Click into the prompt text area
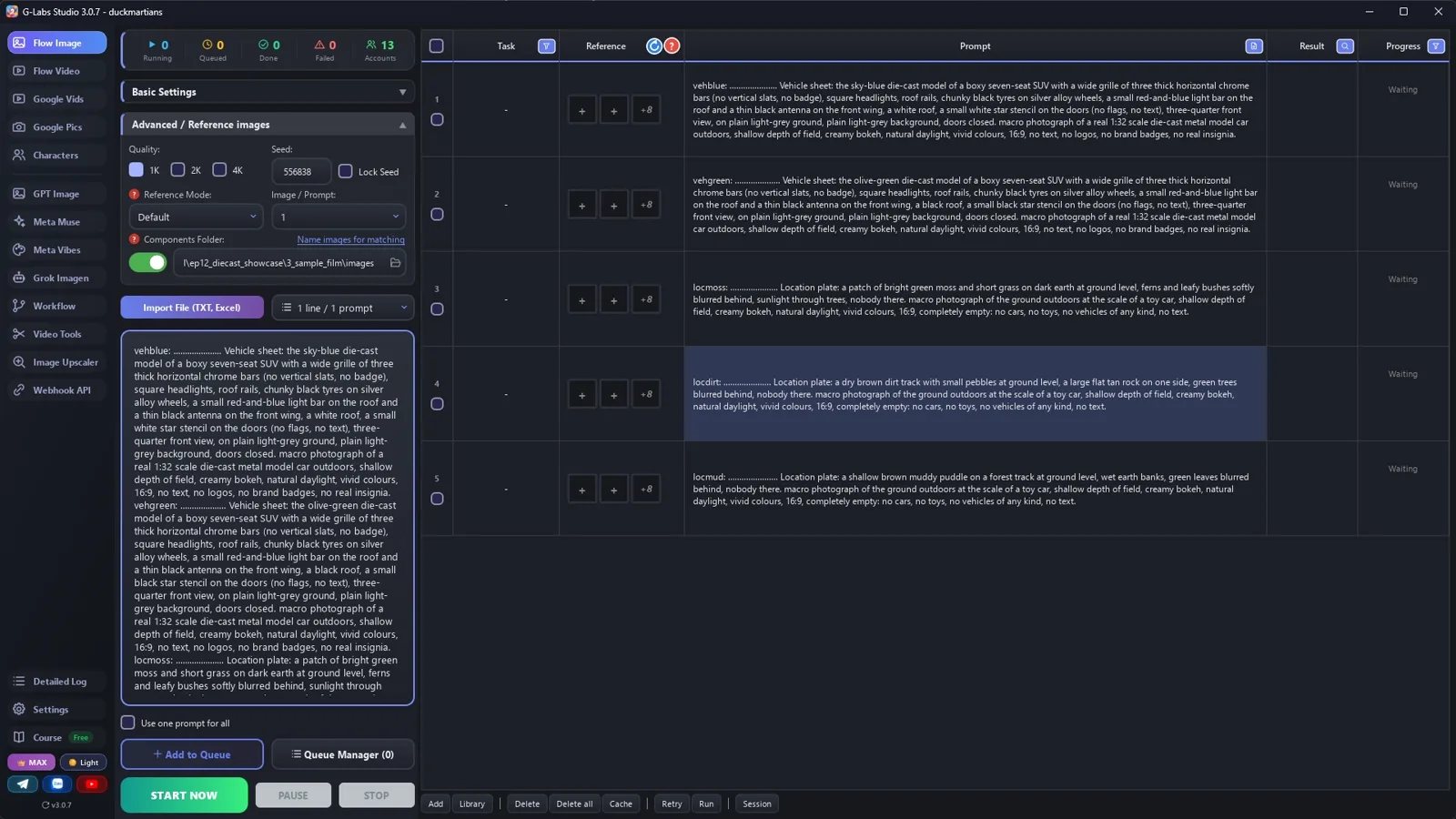1456x819 pixels. [268, 518]
